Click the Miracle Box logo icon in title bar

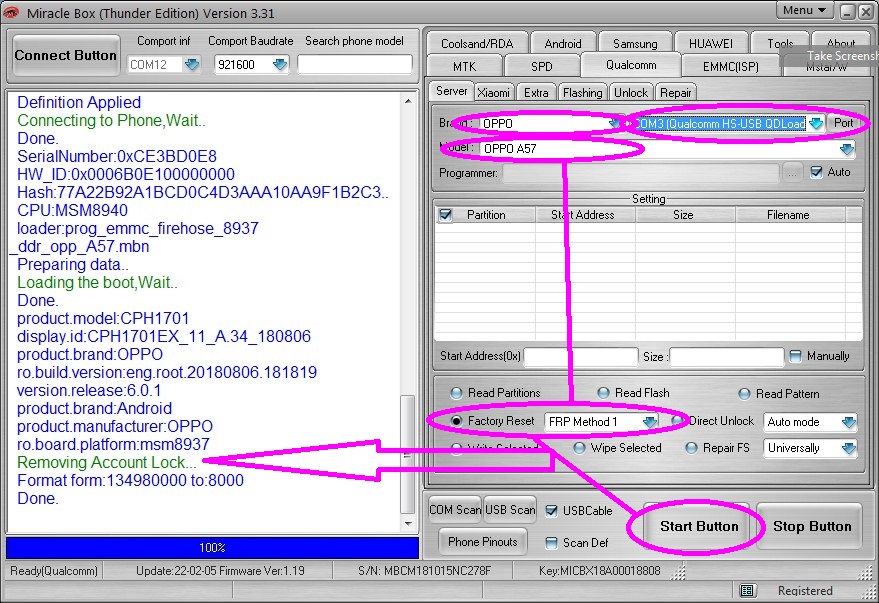[x=11, y=12]
